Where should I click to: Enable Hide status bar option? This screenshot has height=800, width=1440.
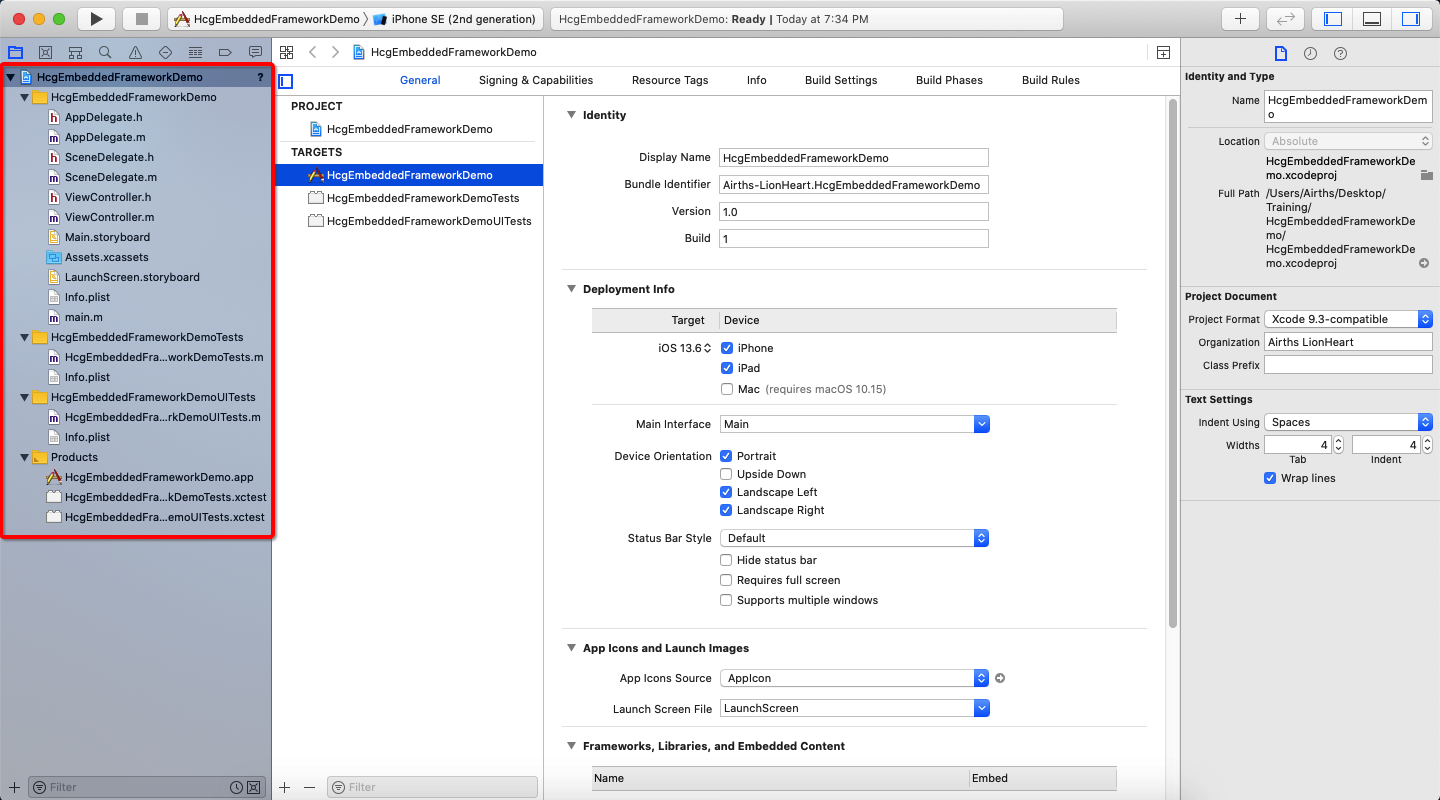tap(726, 560)
